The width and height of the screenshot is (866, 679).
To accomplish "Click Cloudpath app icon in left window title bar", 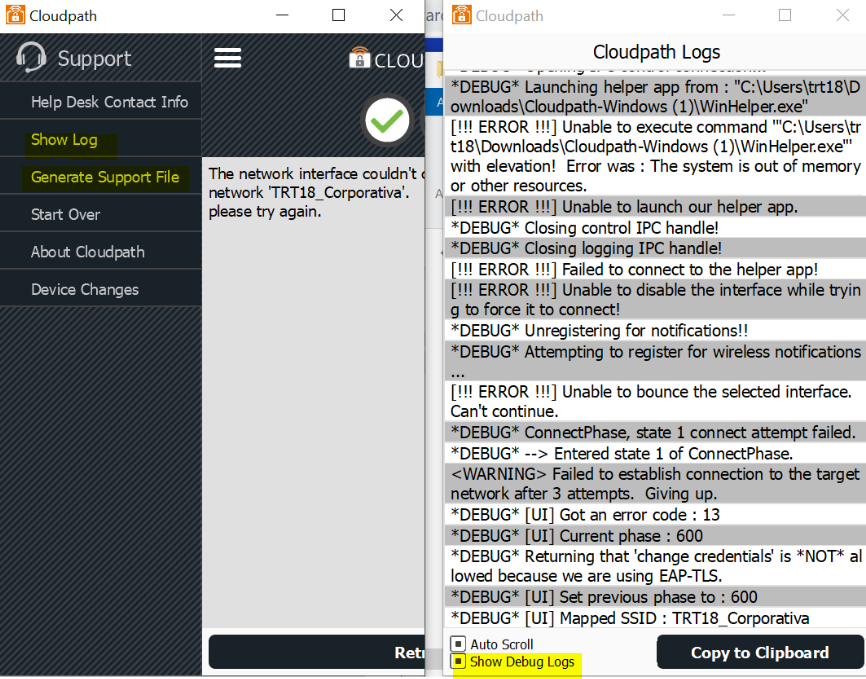I will tap(15, 15).
